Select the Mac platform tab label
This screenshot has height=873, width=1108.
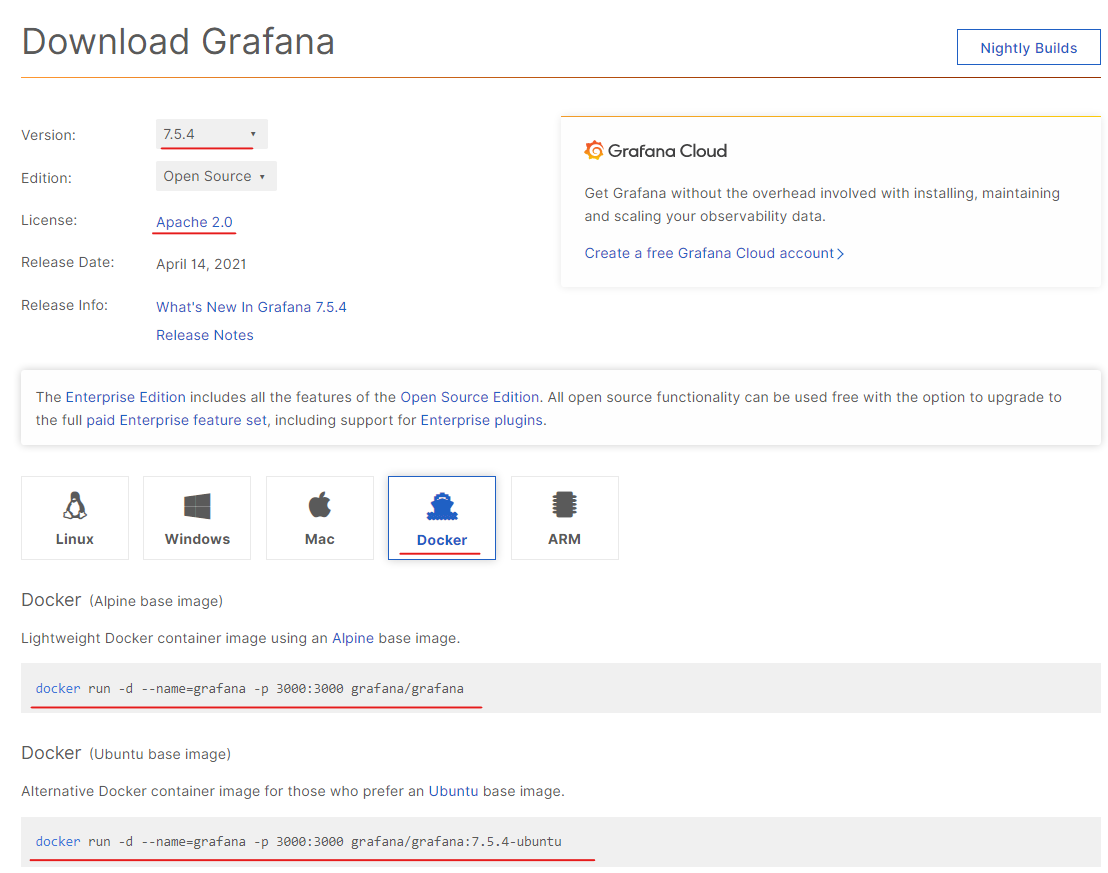319,539
